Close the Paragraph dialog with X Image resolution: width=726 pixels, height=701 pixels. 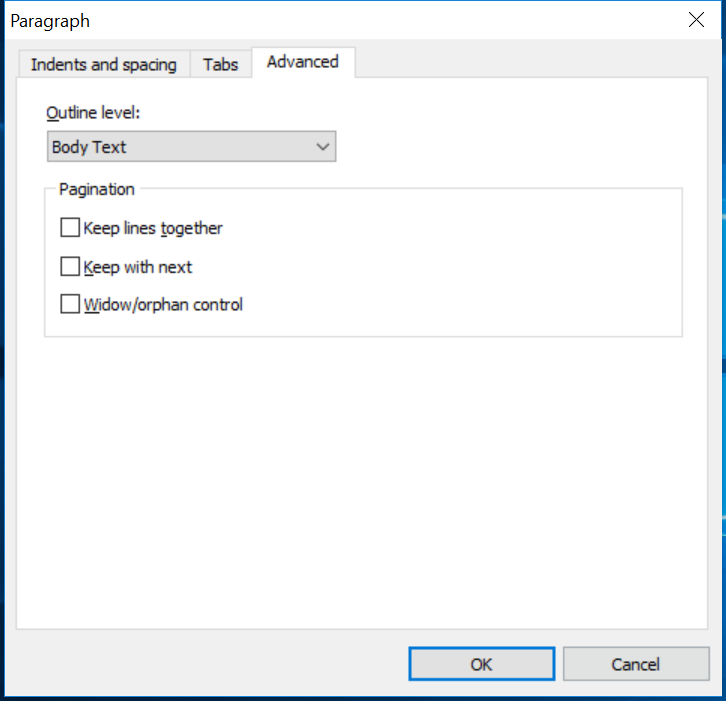[x=696, y=20]
